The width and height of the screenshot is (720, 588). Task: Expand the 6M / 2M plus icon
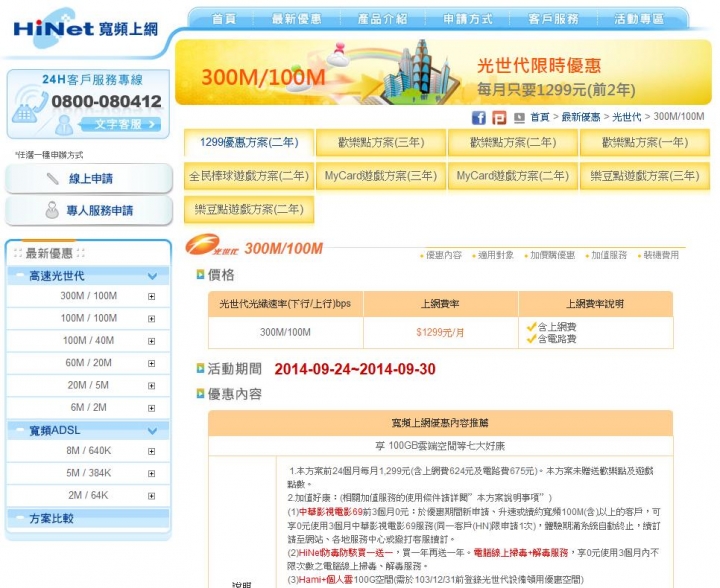tap(152, 408)
